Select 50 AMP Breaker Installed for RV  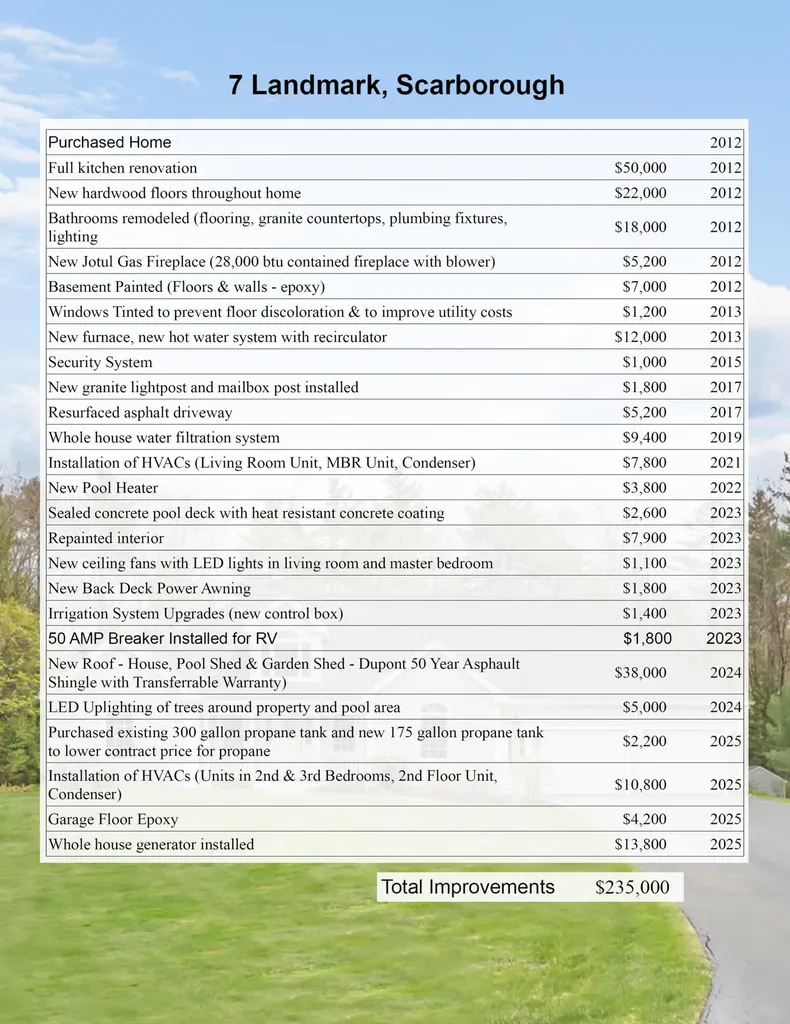coord(163,639)
